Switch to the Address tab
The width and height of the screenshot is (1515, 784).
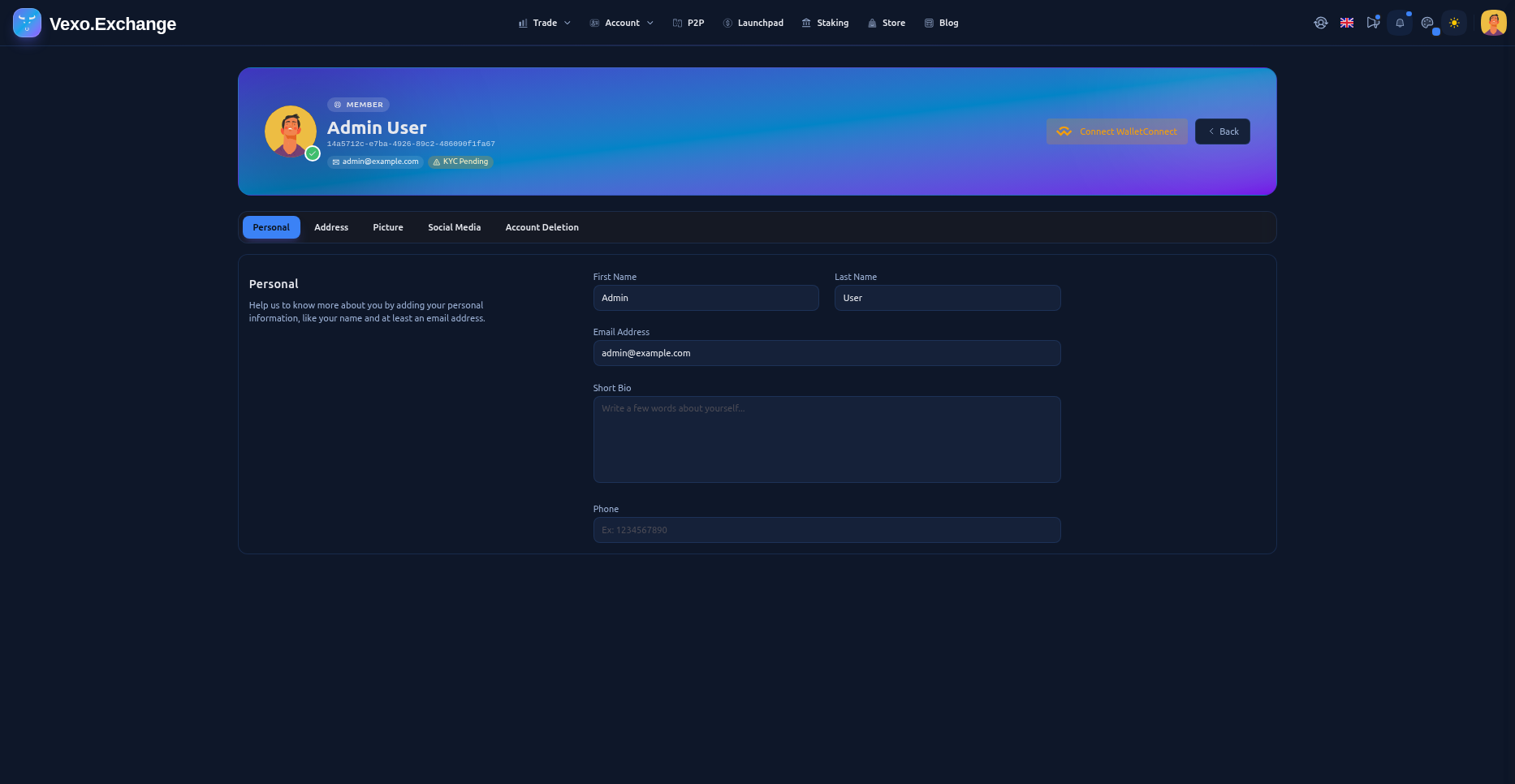click(331, 227)
